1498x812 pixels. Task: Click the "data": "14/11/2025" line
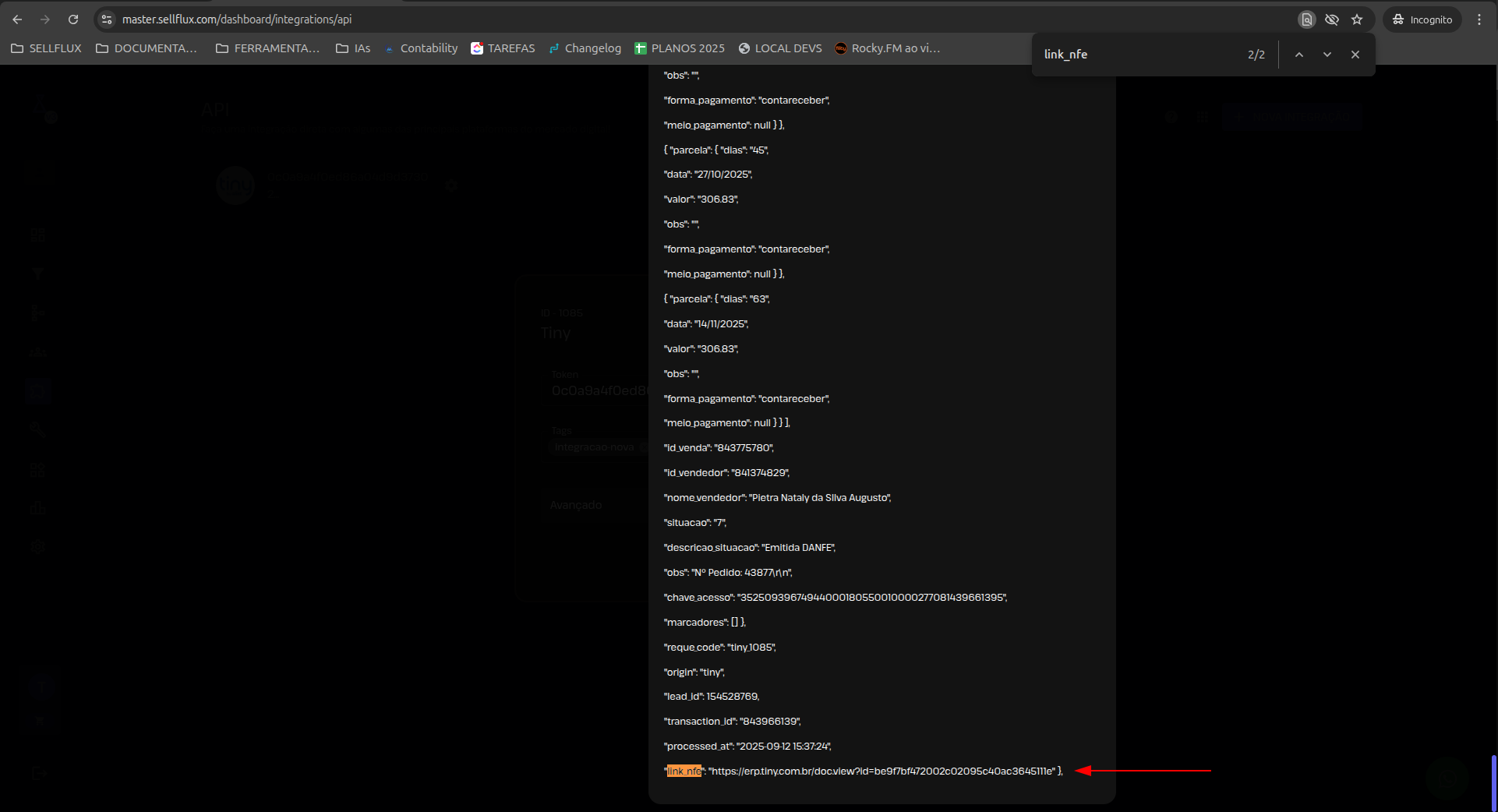[x=706, y=324]
